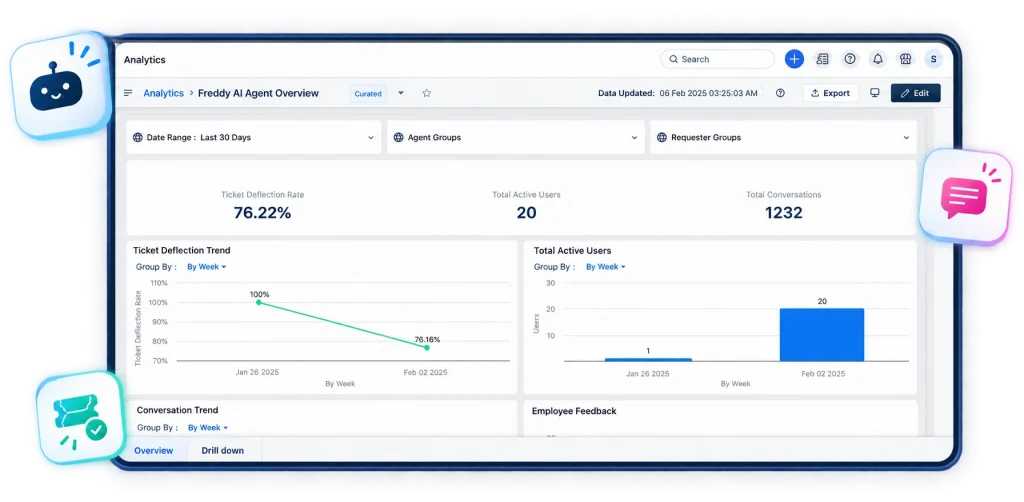Click the globe icon in Requester Groups filter

(x=662, y=138)
